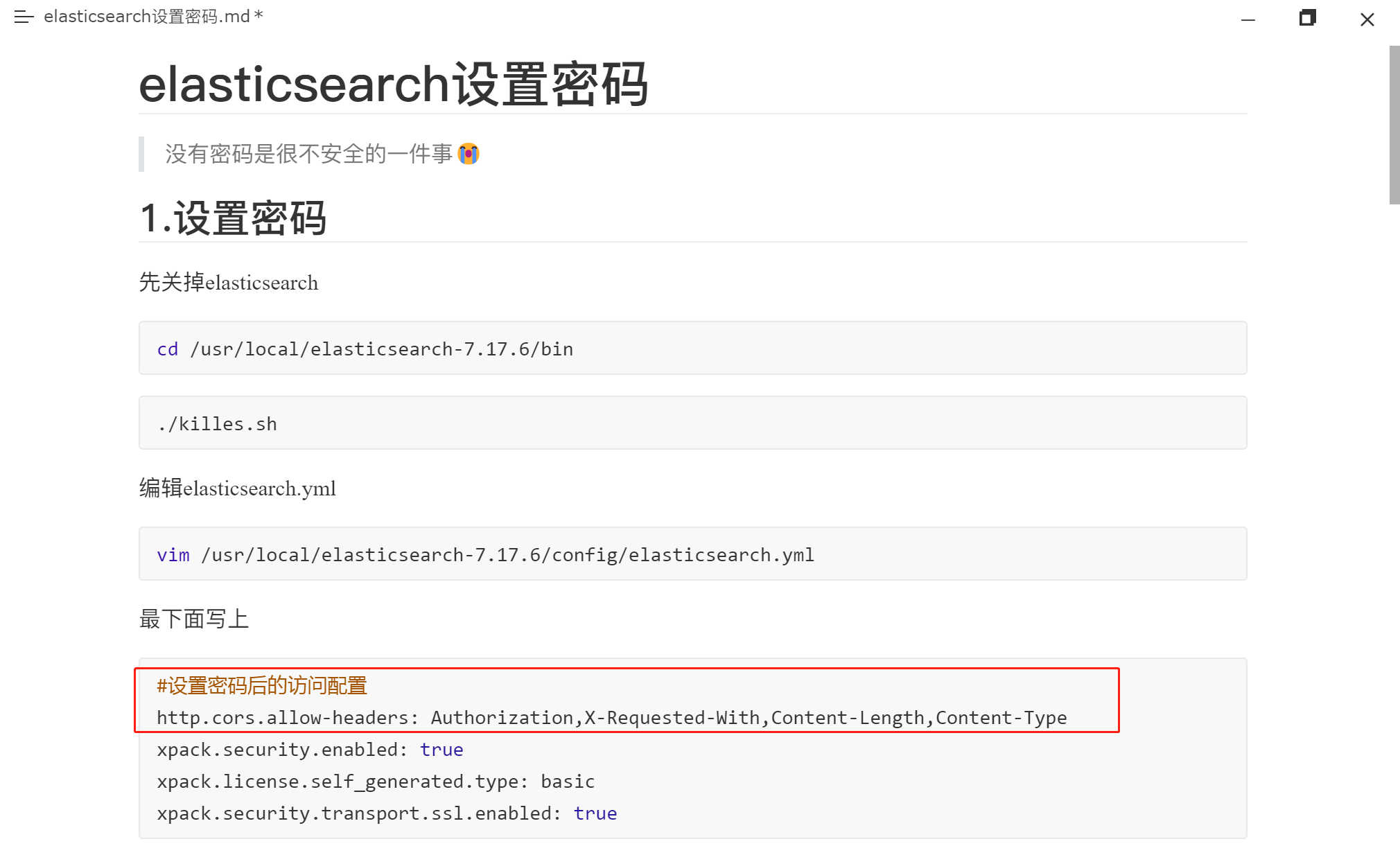The image size is (1400, 855).
Task: Click the vim keyword in the config code block
Action: point(173,554)
